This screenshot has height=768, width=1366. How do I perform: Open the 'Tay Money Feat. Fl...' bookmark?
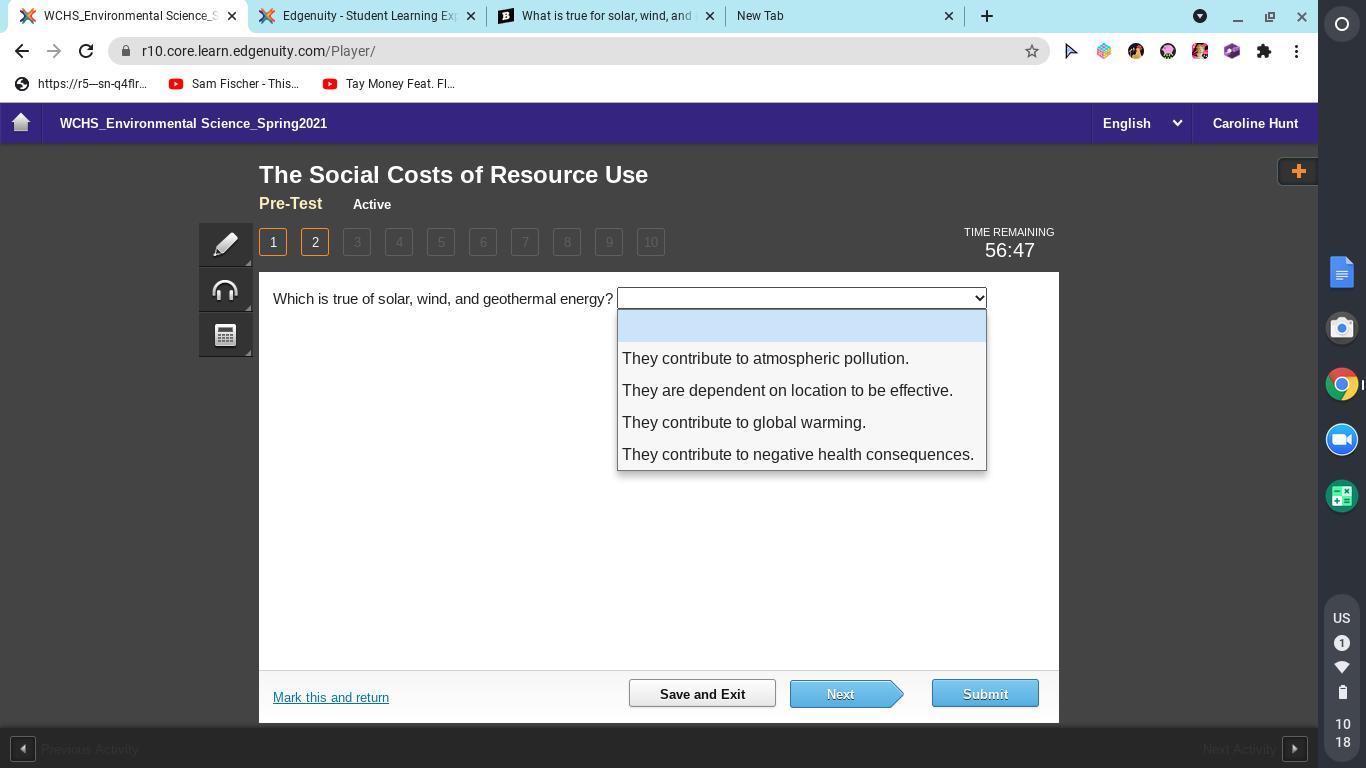389,84
